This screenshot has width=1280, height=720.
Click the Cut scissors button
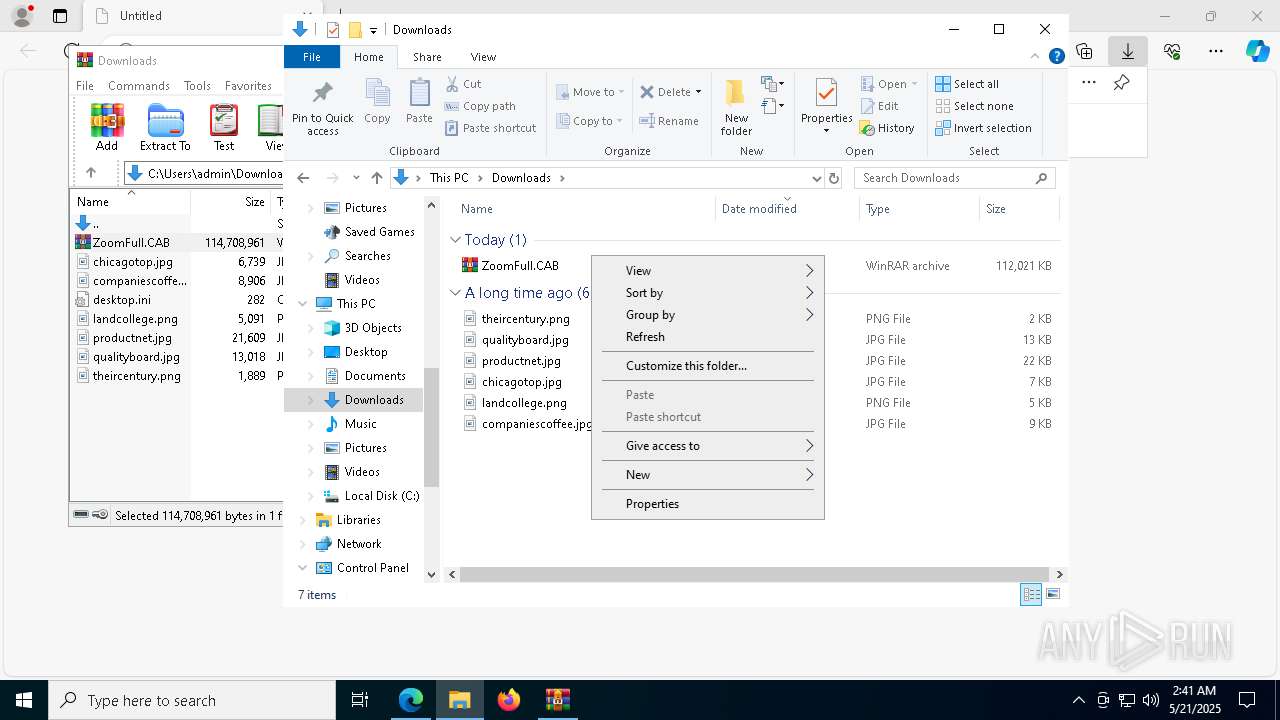point(463,84)
